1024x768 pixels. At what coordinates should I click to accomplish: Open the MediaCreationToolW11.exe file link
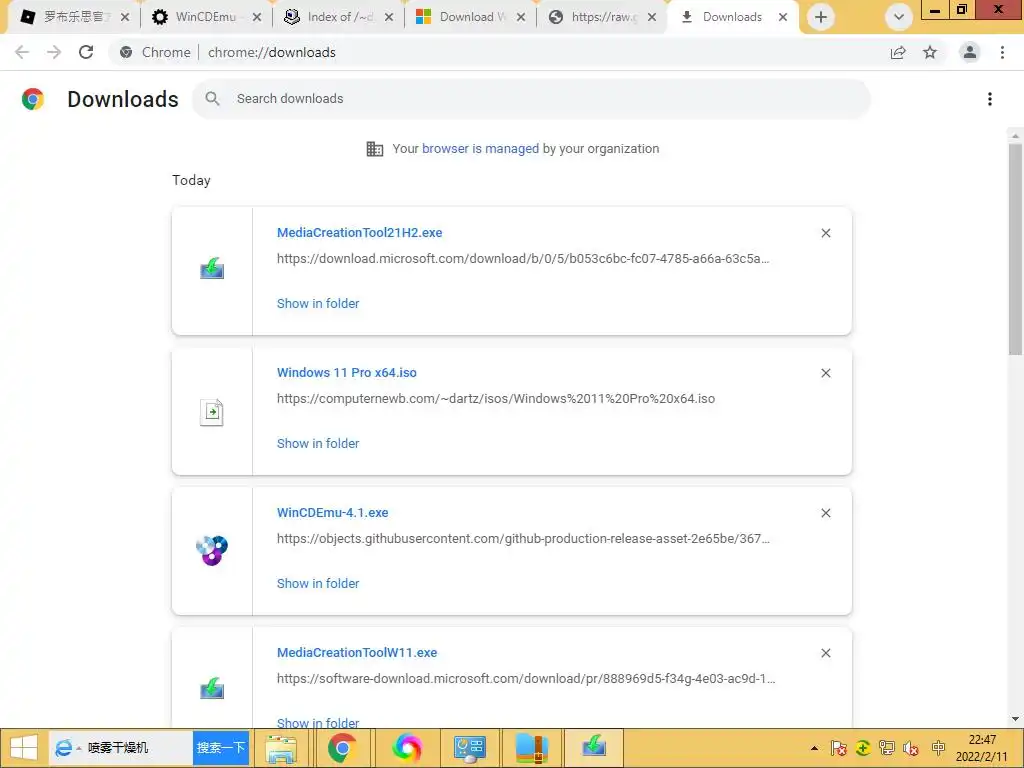357,652
